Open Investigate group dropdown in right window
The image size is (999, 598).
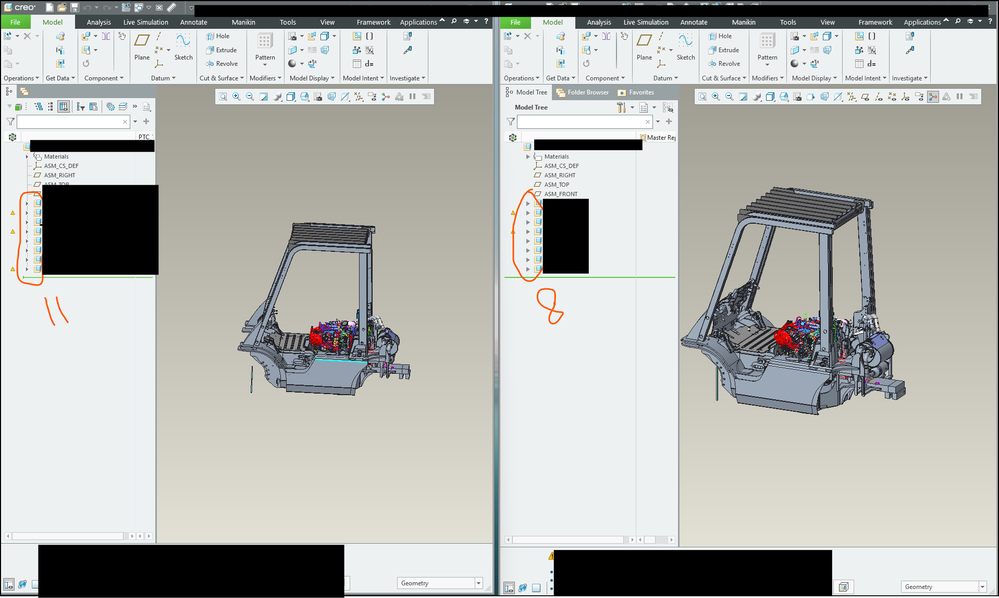point(909,78)
